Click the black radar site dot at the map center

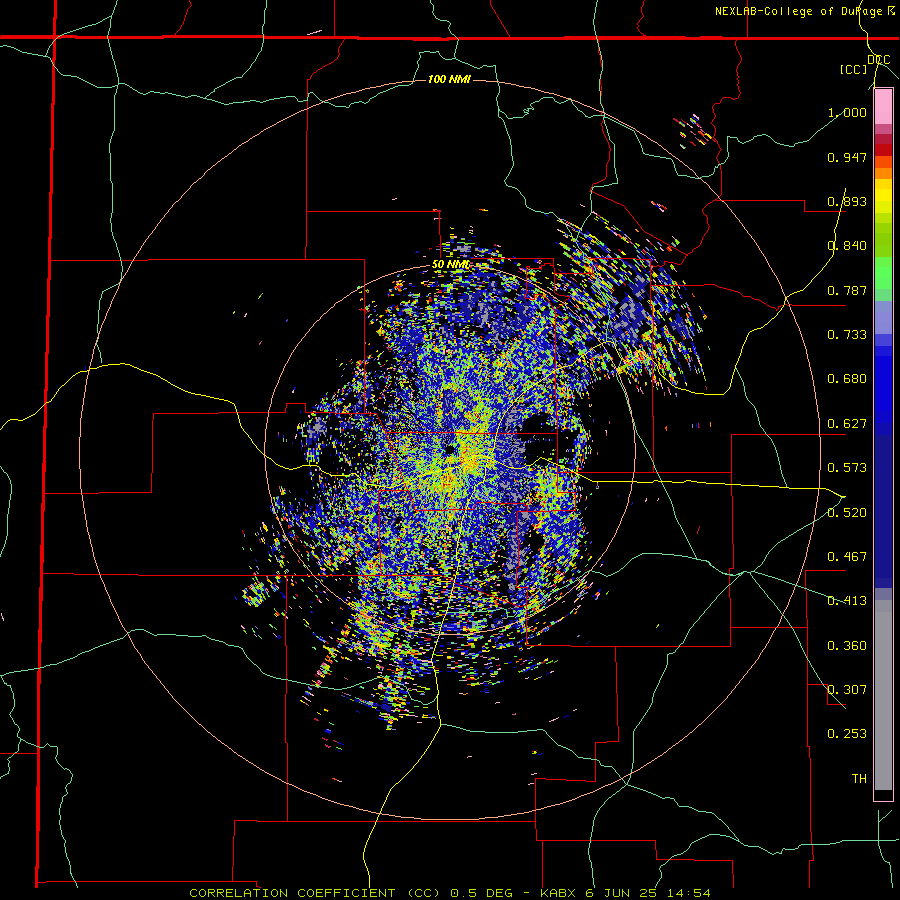(x=450, y=449)
